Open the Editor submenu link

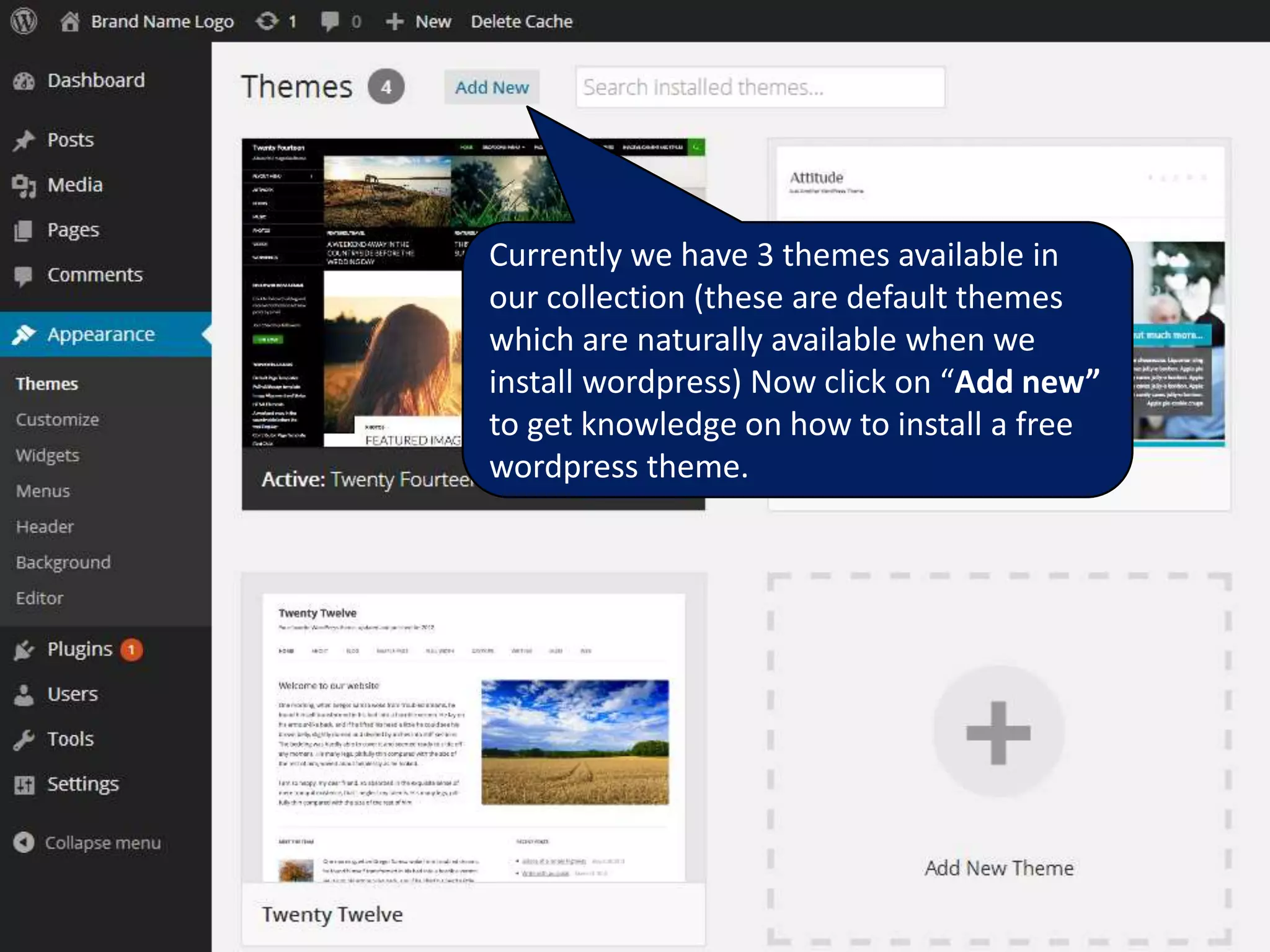coord(40,598)
